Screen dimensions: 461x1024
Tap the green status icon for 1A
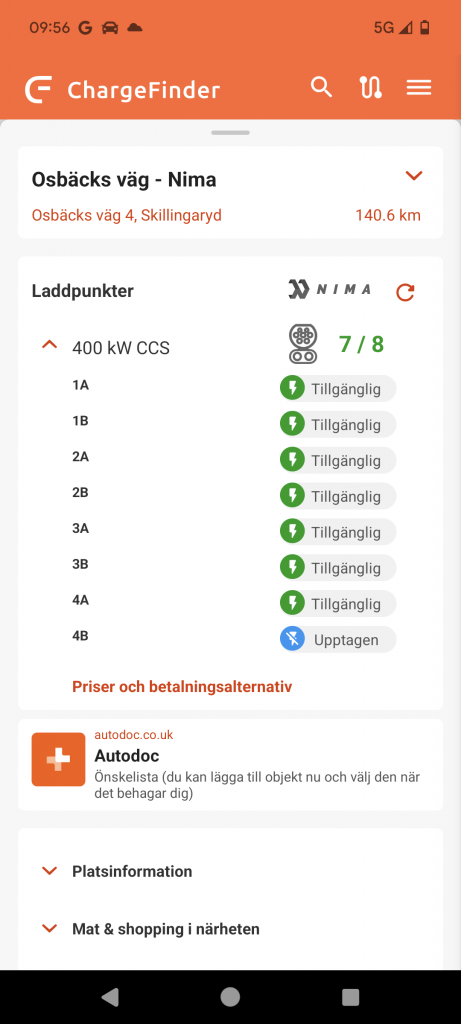pyautogui.click(x=292, y=389)
